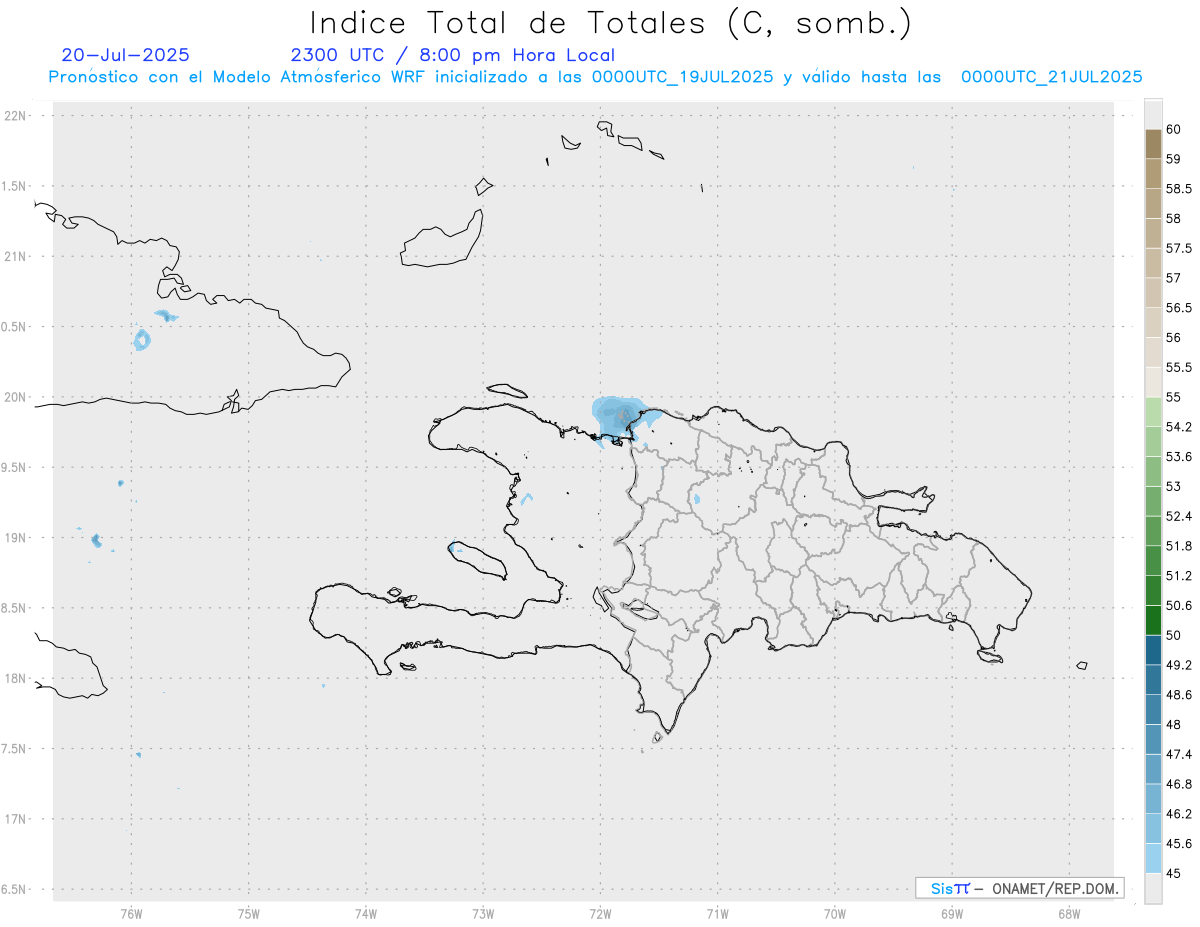The image size is (1200, 927).
Task: Click the legend value '58.5'
Action: point(1178,188)
